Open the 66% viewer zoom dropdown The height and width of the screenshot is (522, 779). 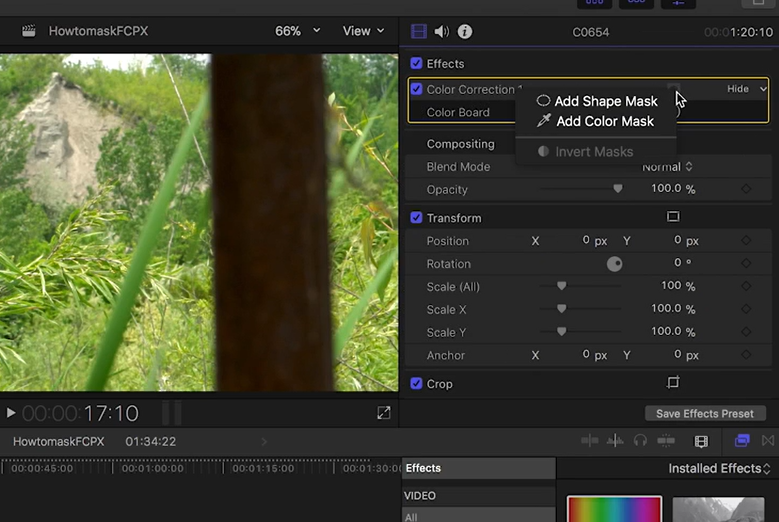297,31
